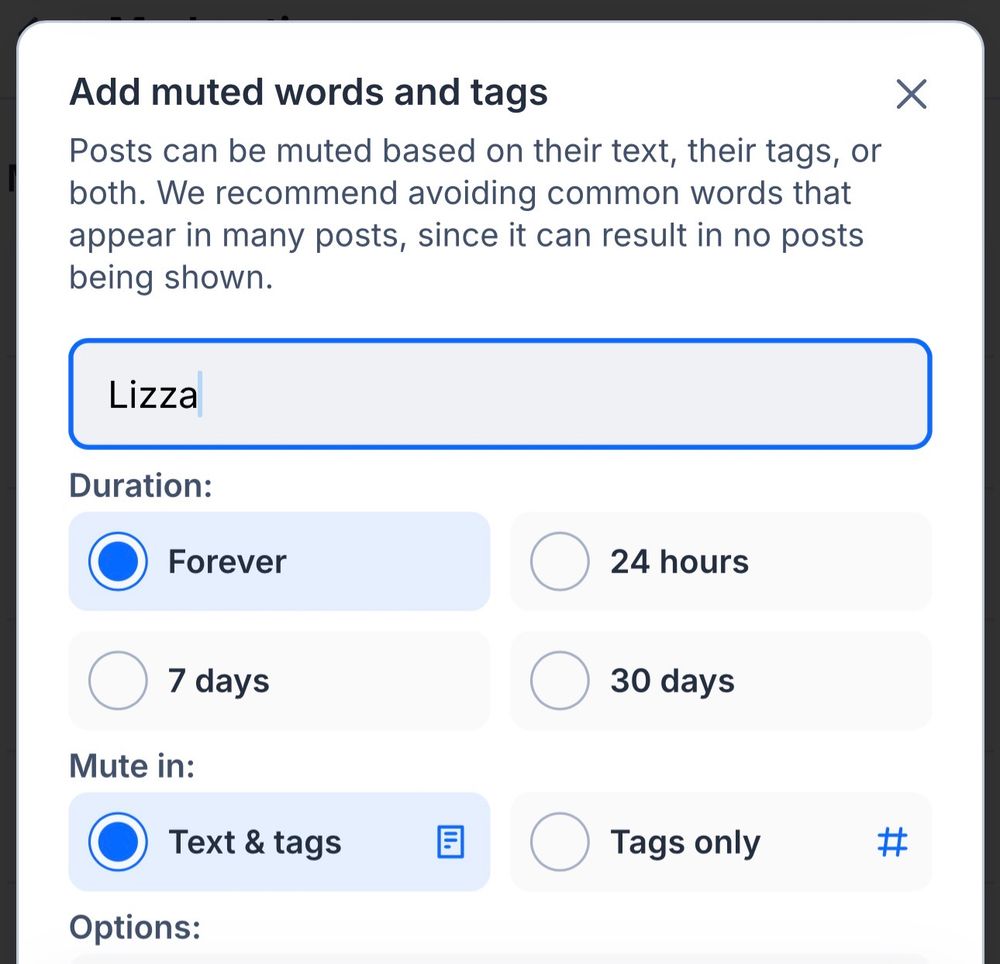Click the hashtag icon beside Tags only
Screen dimensions: 1000x964
click(x=891, y=842)
